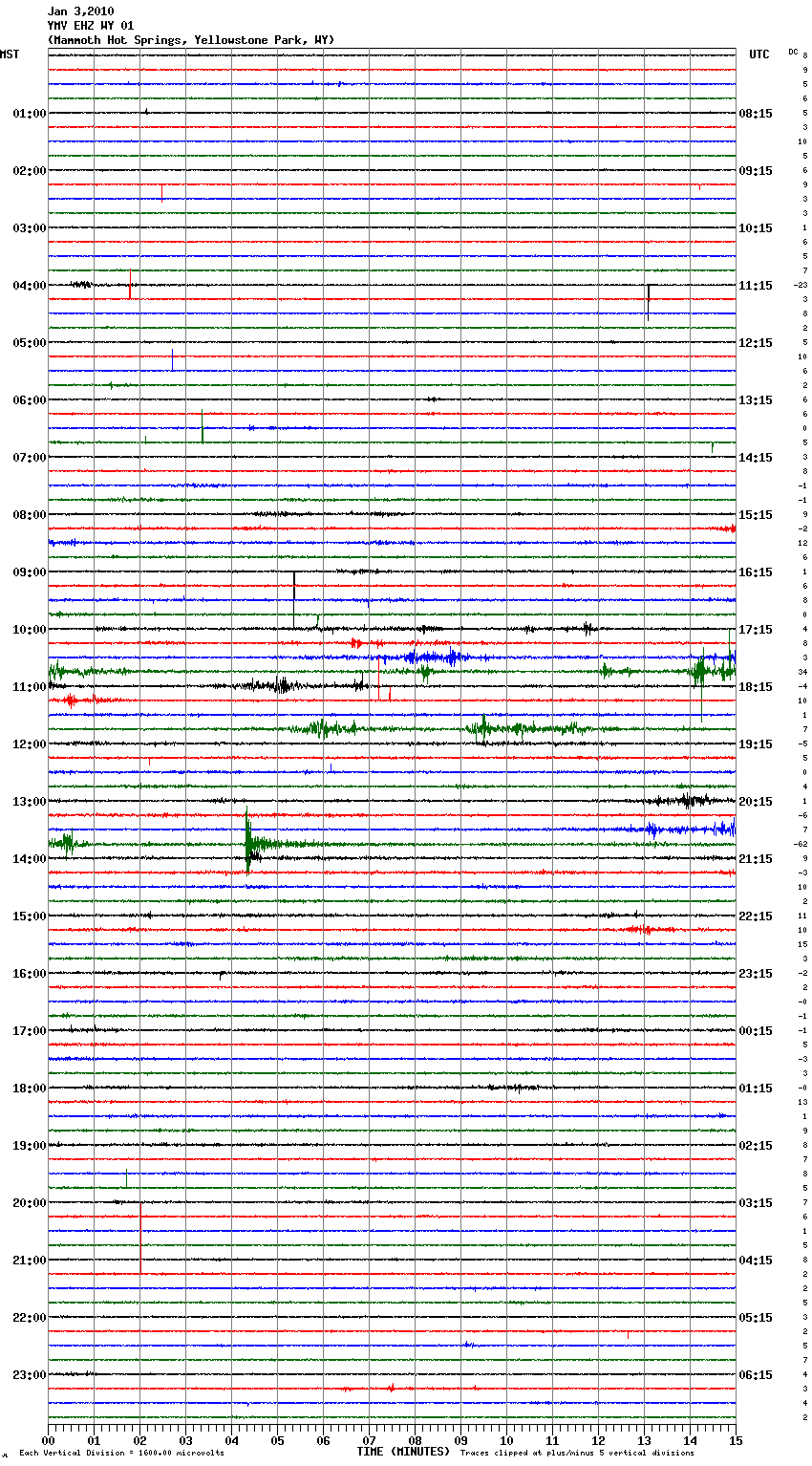Click the Jan 3,2010 date title

[x=80, y=11]
